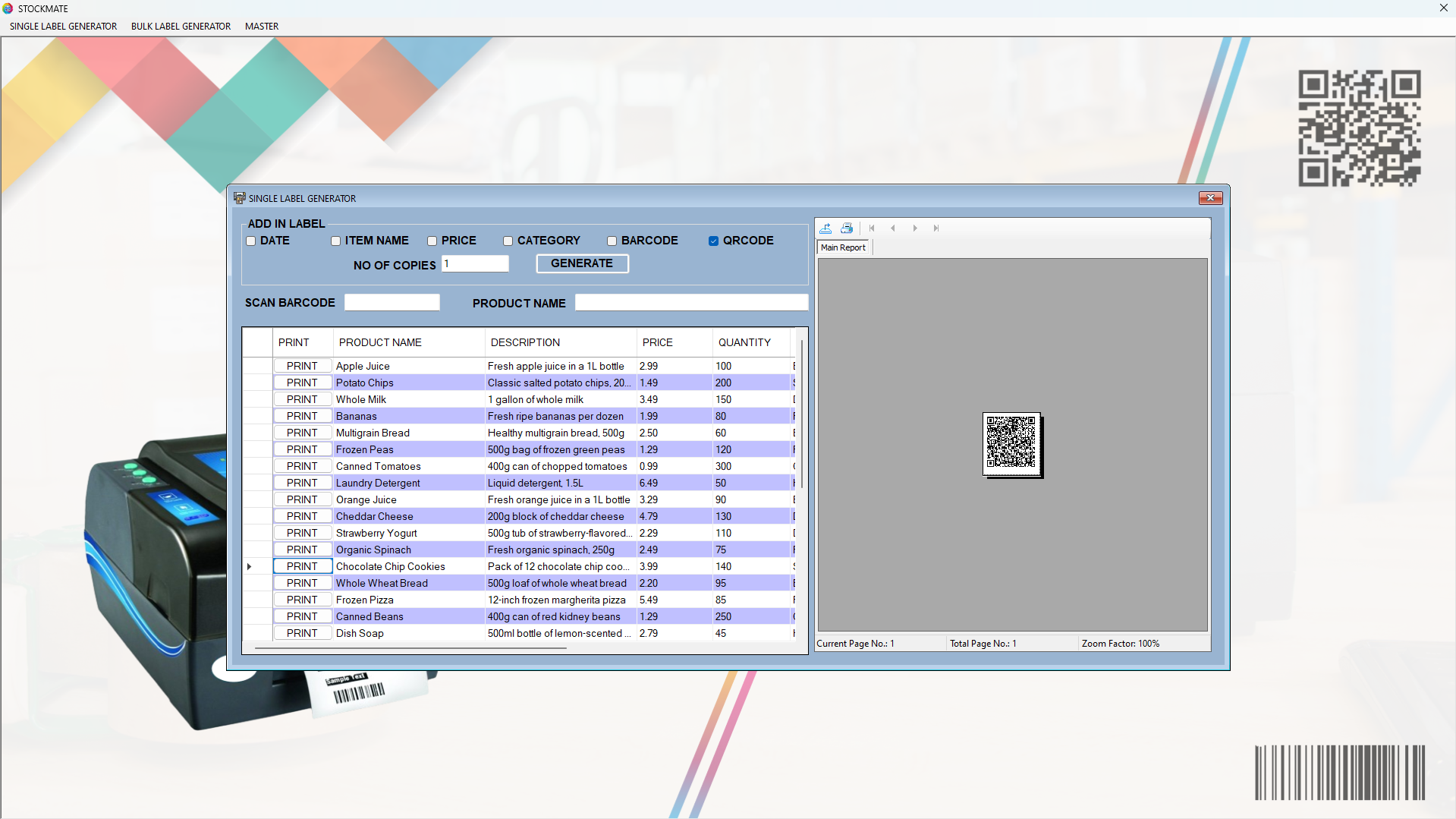This screenshot has height=819, width=1456.
Task: Tick the ITEM NAME checkbox
Action: (335, 241)
